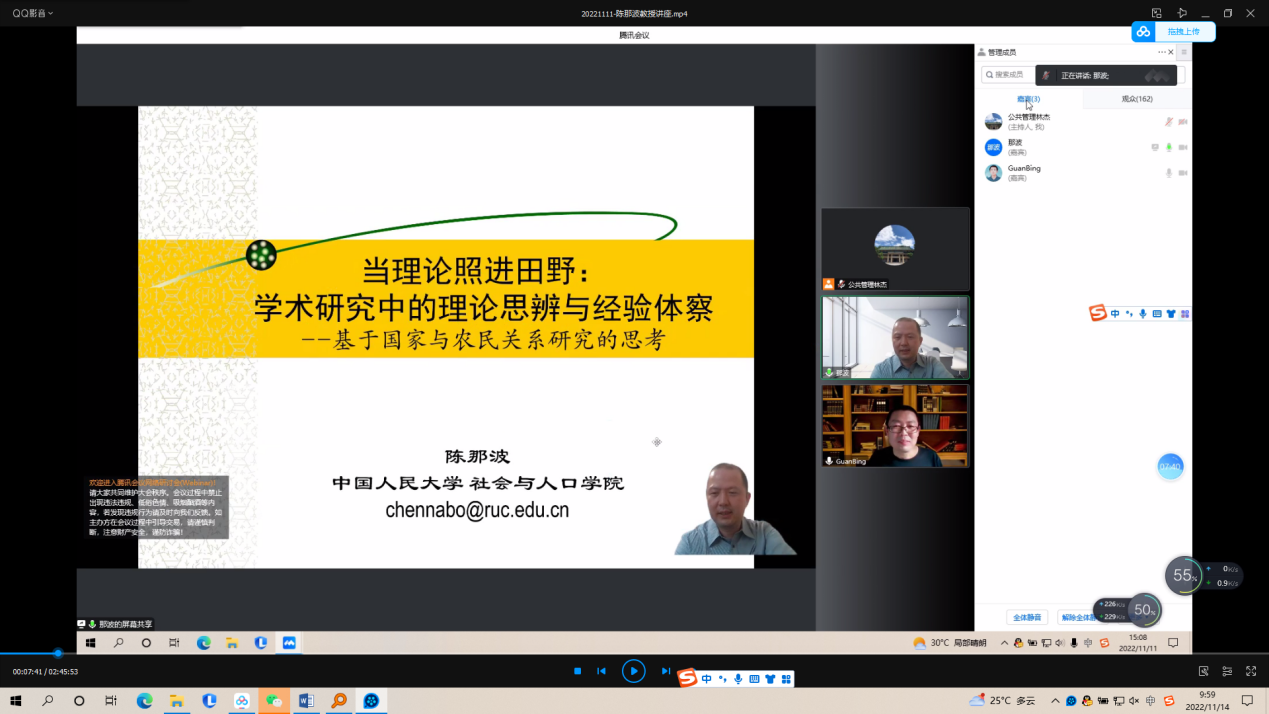Toggle 中 language mode in player-bar IME toolbar
Screen dimensions: 1269x714
pyautogui.click(x=706, y=679)
